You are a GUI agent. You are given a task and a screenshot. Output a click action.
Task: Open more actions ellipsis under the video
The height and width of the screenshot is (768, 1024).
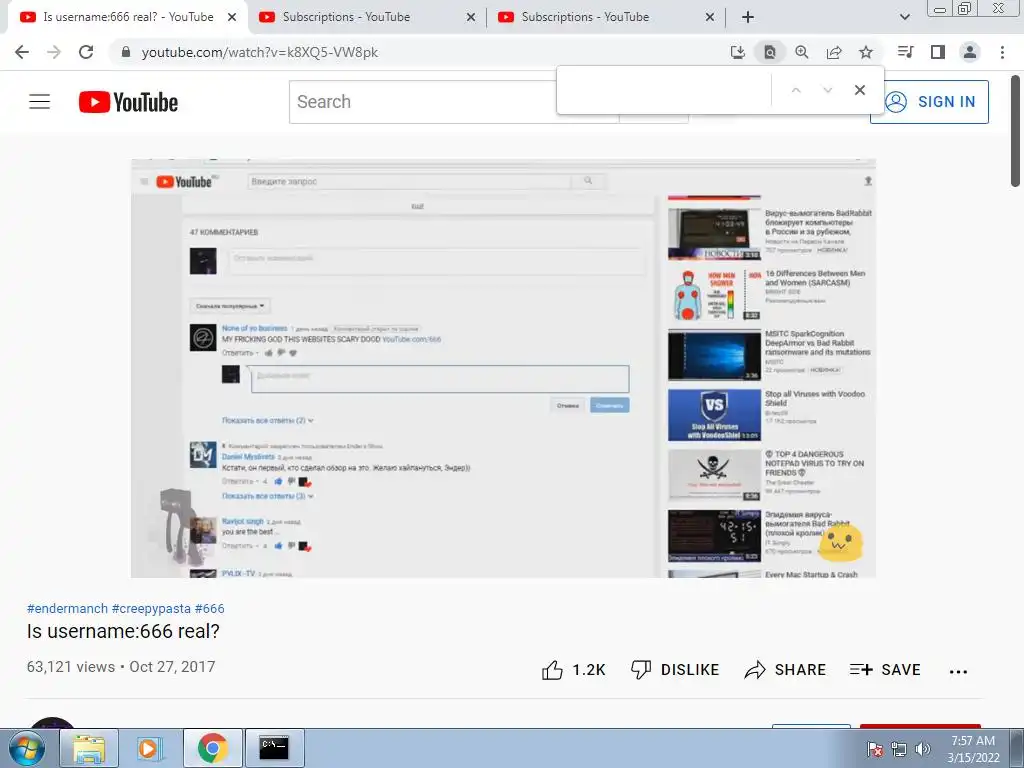click(x=958, y=671)
